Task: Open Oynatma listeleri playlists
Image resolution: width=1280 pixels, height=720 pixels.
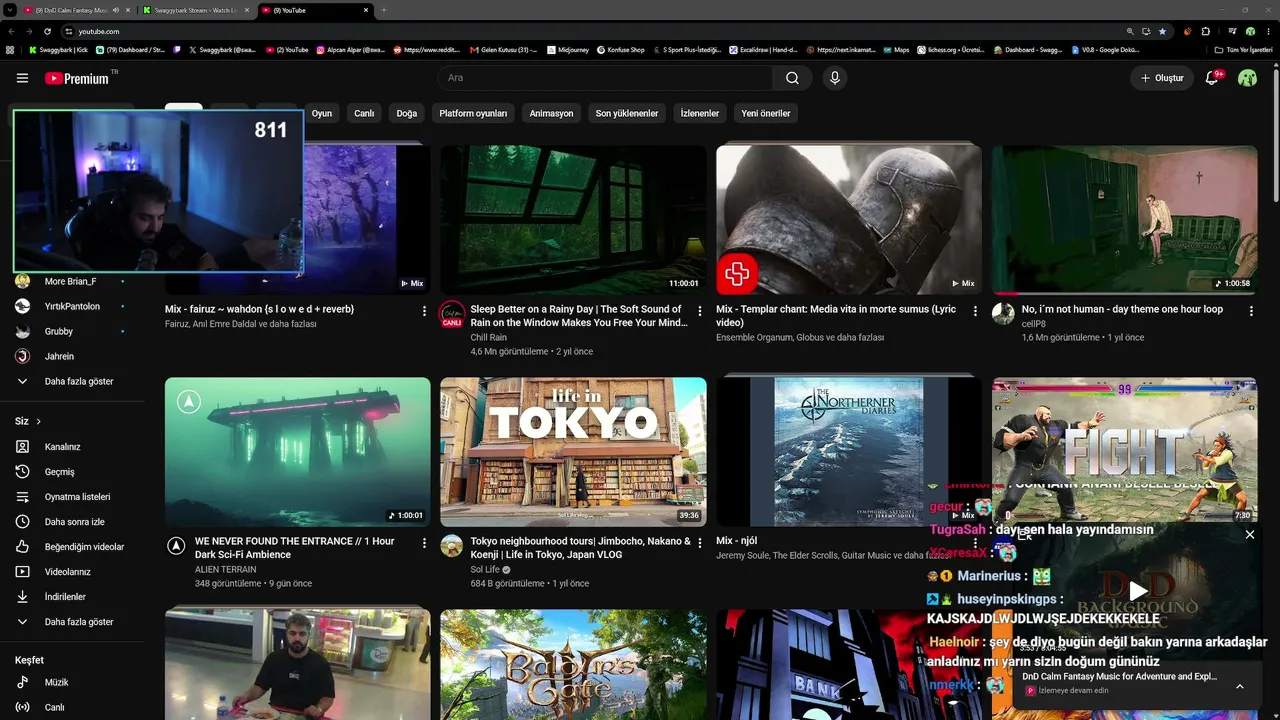Action: 77,497
